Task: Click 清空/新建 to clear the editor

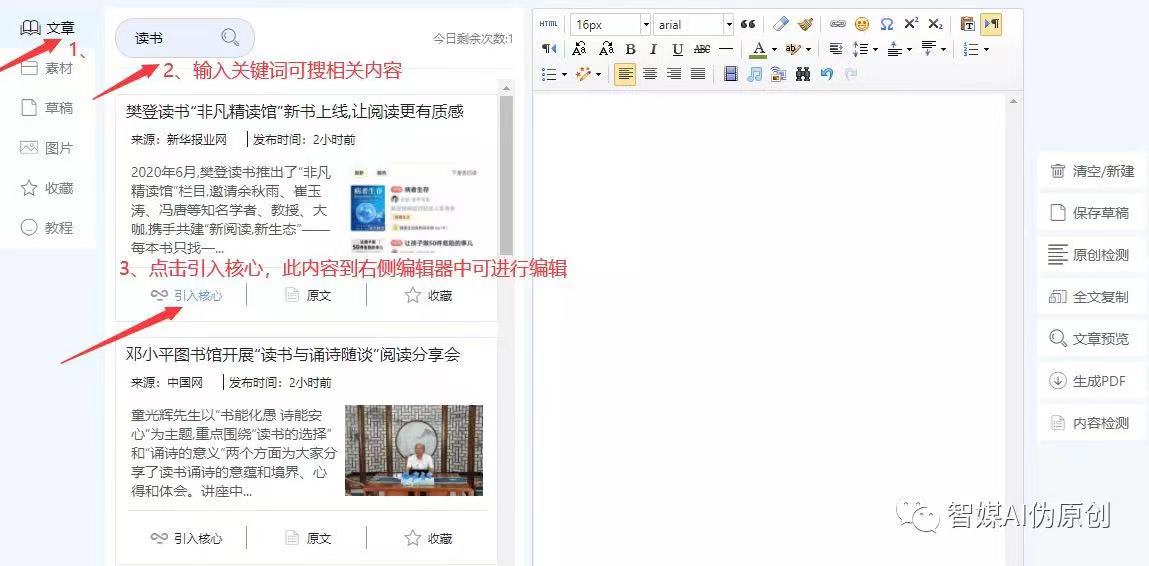Action: click(x=1093, y=172)
